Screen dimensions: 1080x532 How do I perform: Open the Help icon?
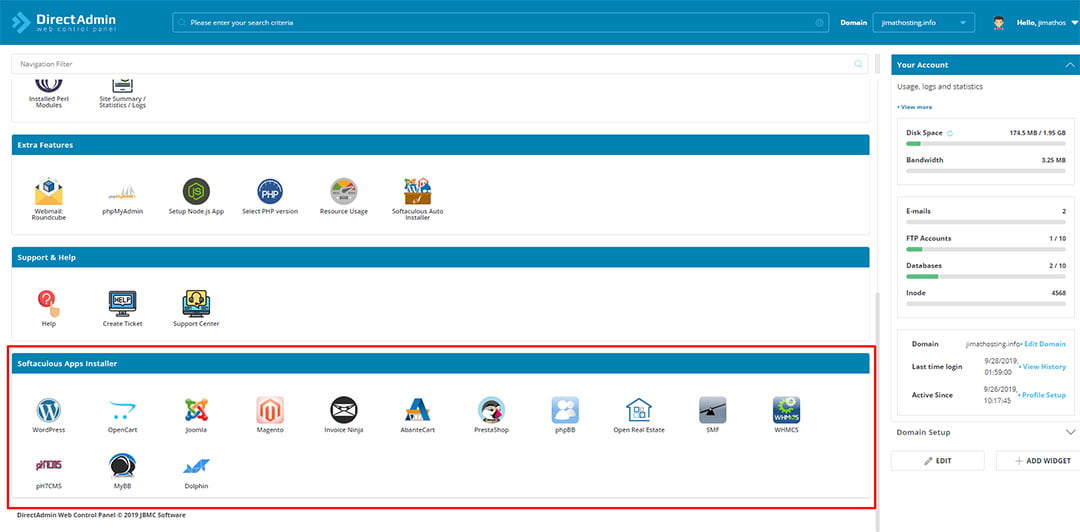pyautogui.click(x=48, y=304)
